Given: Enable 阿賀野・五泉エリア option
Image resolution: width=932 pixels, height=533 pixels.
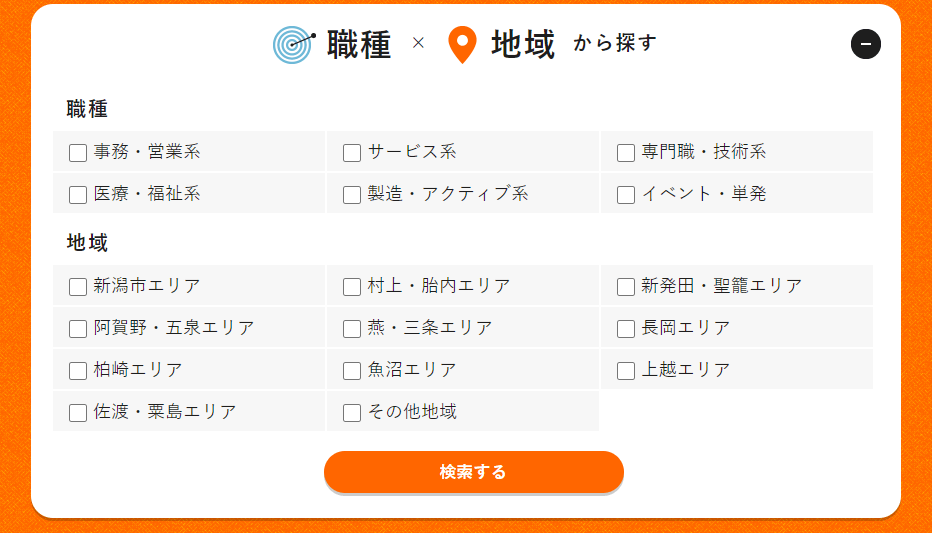Looking at the screenshot, I should tap(78, 329).
